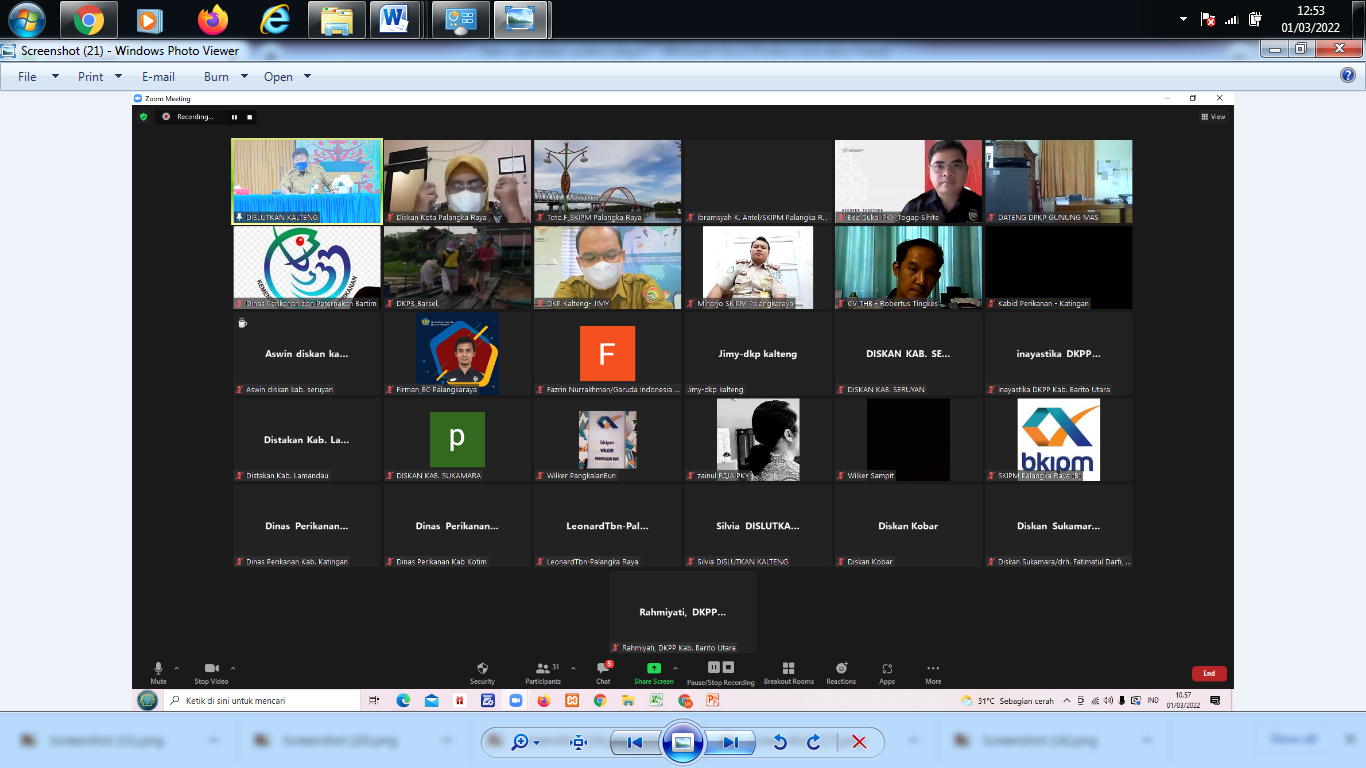Select the green p avatar DISKAN KAB. SUKAMARA tile
The width and height of the screenshot is (1366, 768).
click(x=458, y=439)
